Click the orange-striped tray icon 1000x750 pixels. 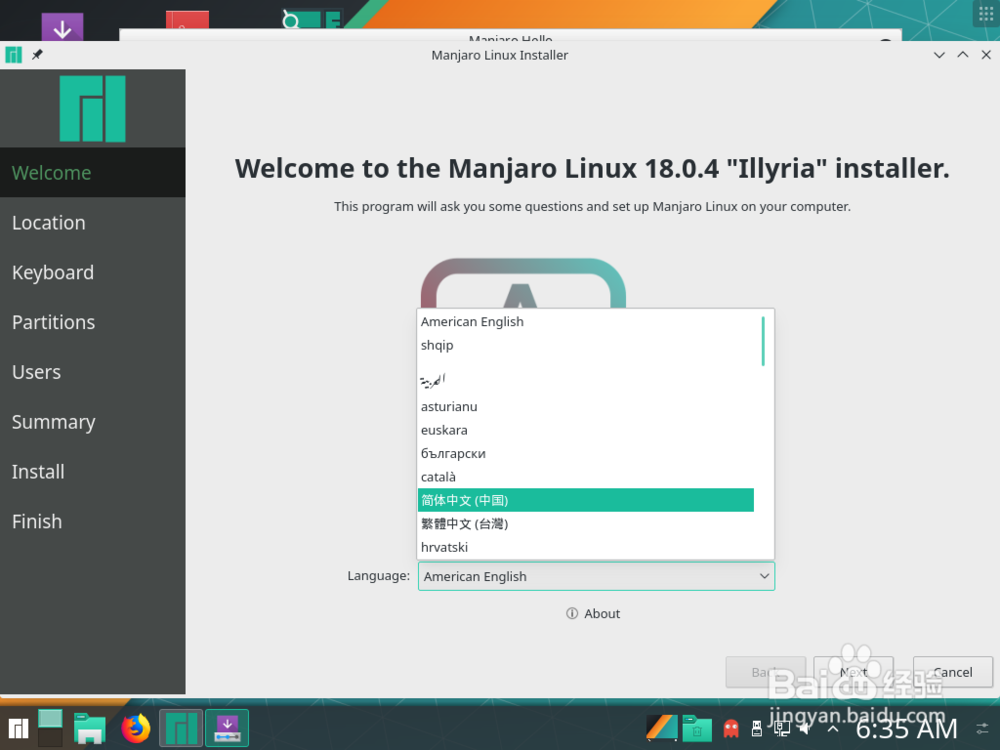(661, 728)
